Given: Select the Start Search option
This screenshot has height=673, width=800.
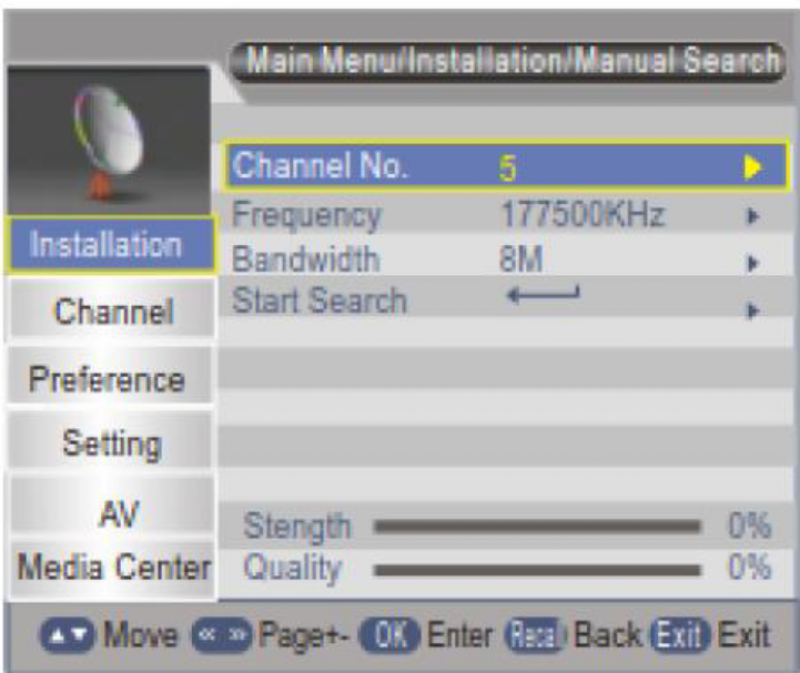Looking at the screenshot, I should tap(319, 301).
